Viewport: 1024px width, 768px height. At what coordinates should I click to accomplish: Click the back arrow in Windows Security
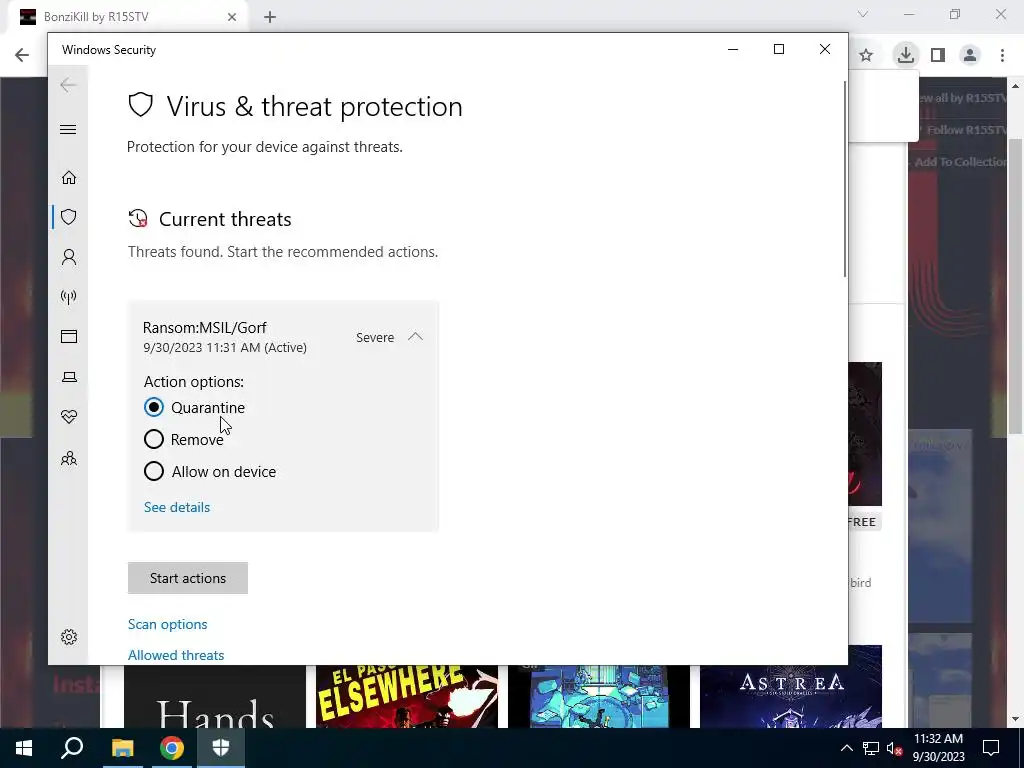coord(68,84)
